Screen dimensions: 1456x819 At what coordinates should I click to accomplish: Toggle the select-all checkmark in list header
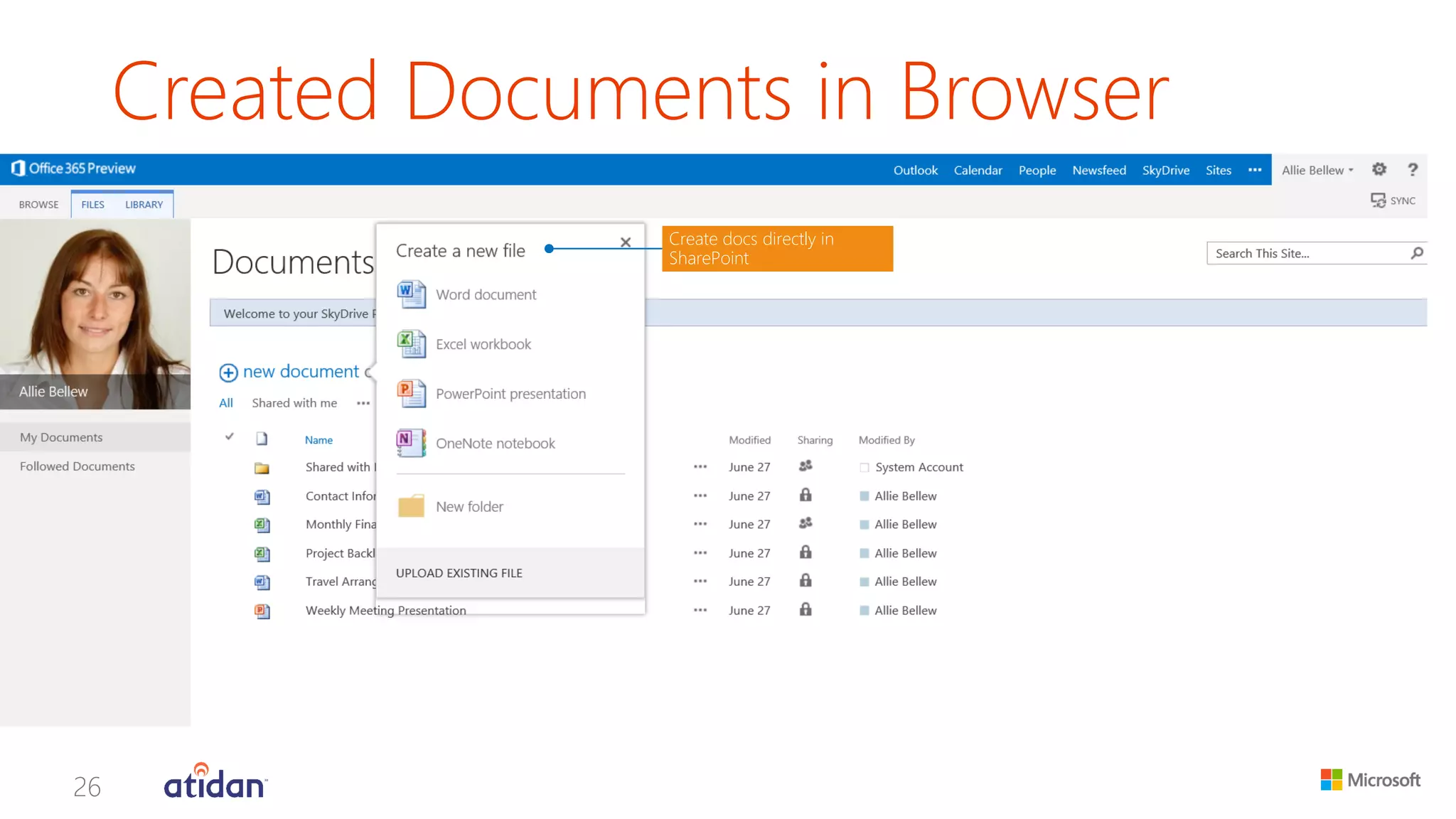pos(229,437)
